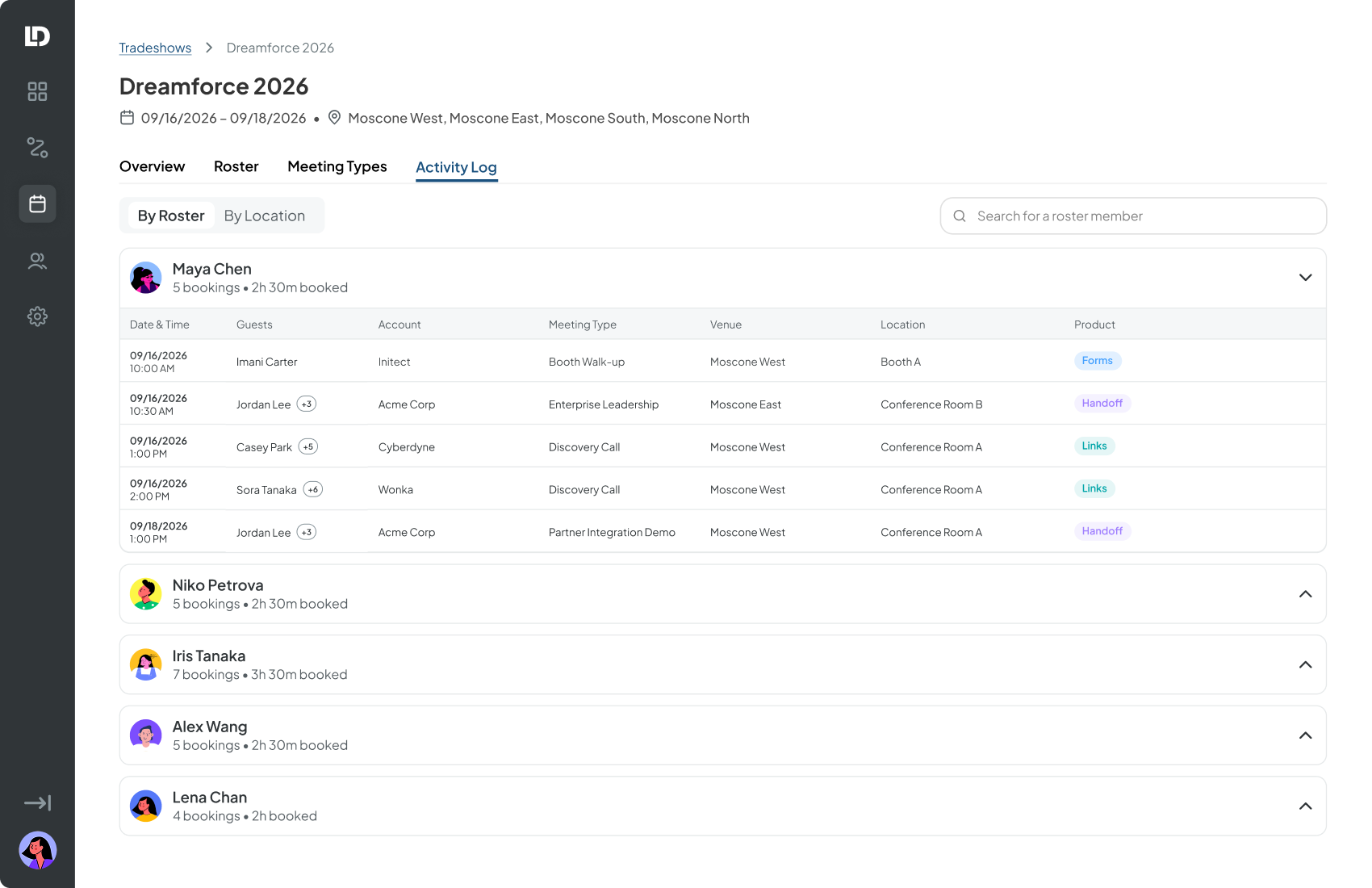Click the Links tag on Cyberdyne row
1372x888 pixels.
coord(1094,446)
